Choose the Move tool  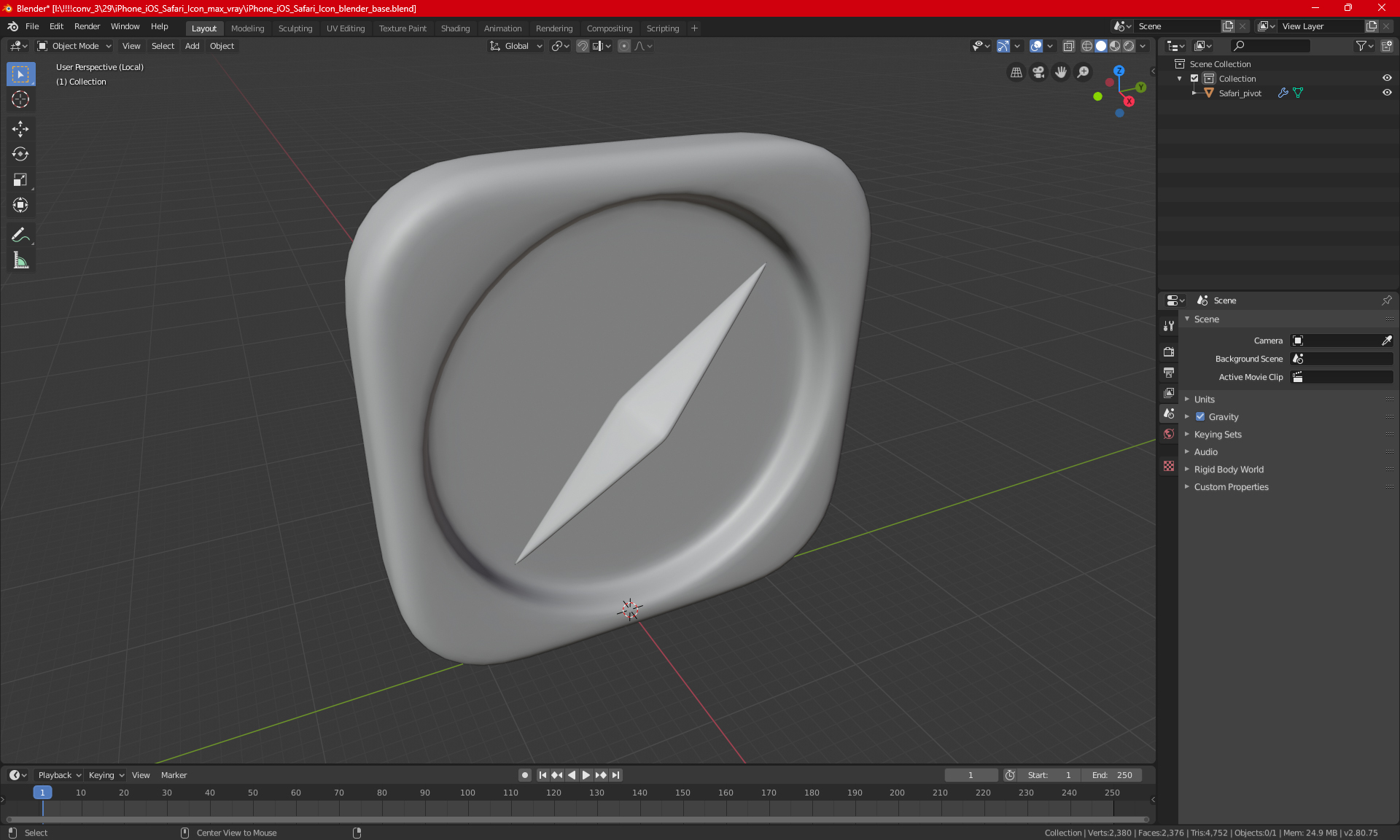(x=20, y=129)
